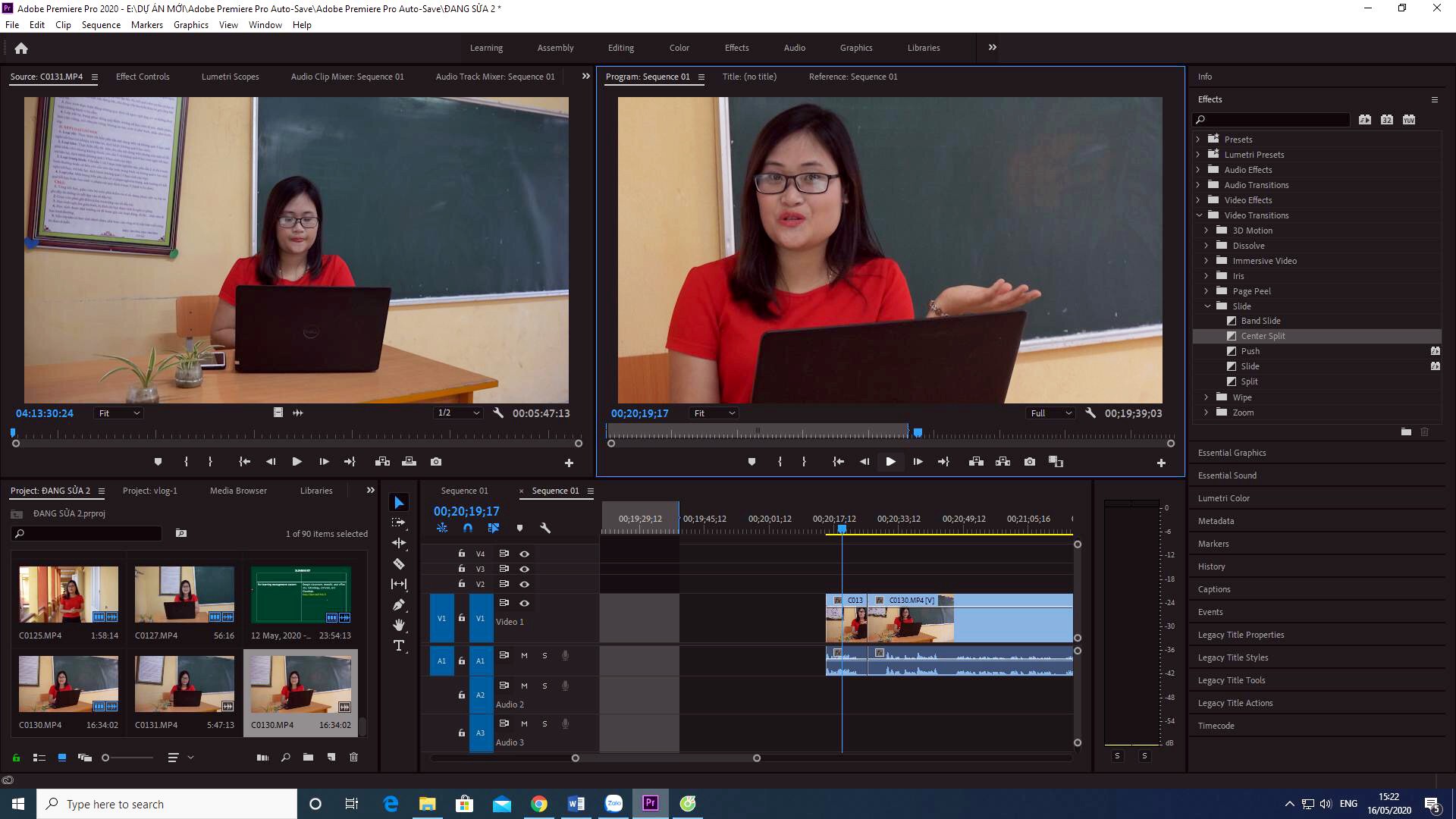Image resolution: width=1456 pixels, height=819 pixels.
Task: Click the timeline horizontal zoom scrollbar
Action: 665,758
